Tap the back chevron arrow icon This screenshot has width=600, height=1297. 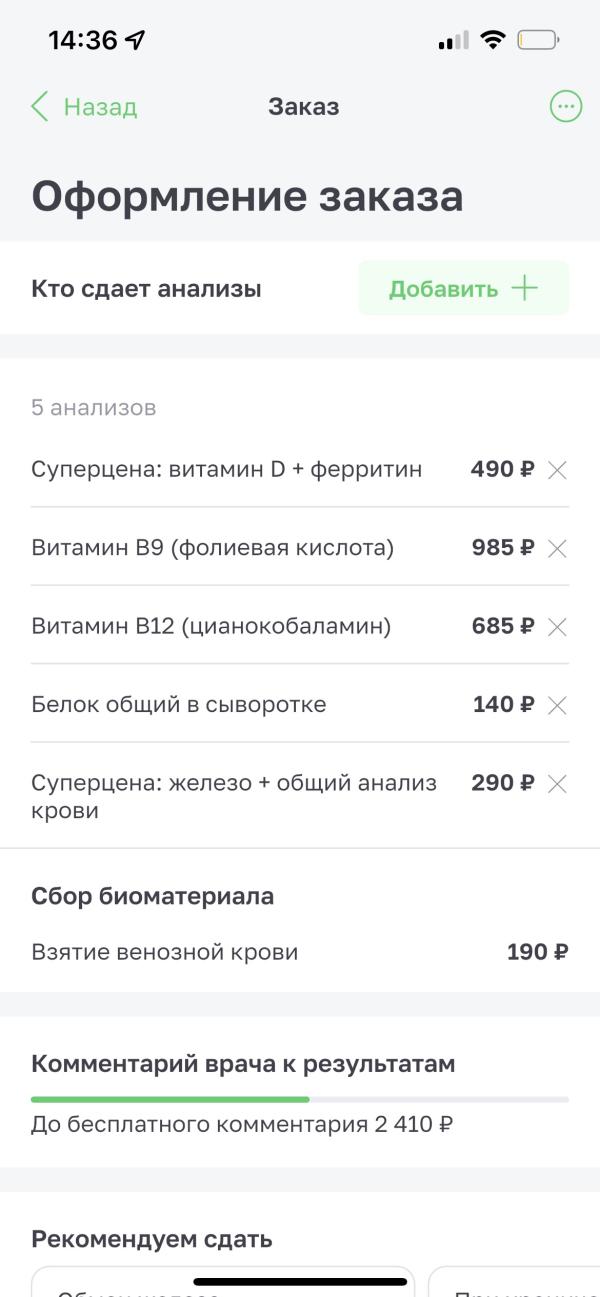(39, 107)
